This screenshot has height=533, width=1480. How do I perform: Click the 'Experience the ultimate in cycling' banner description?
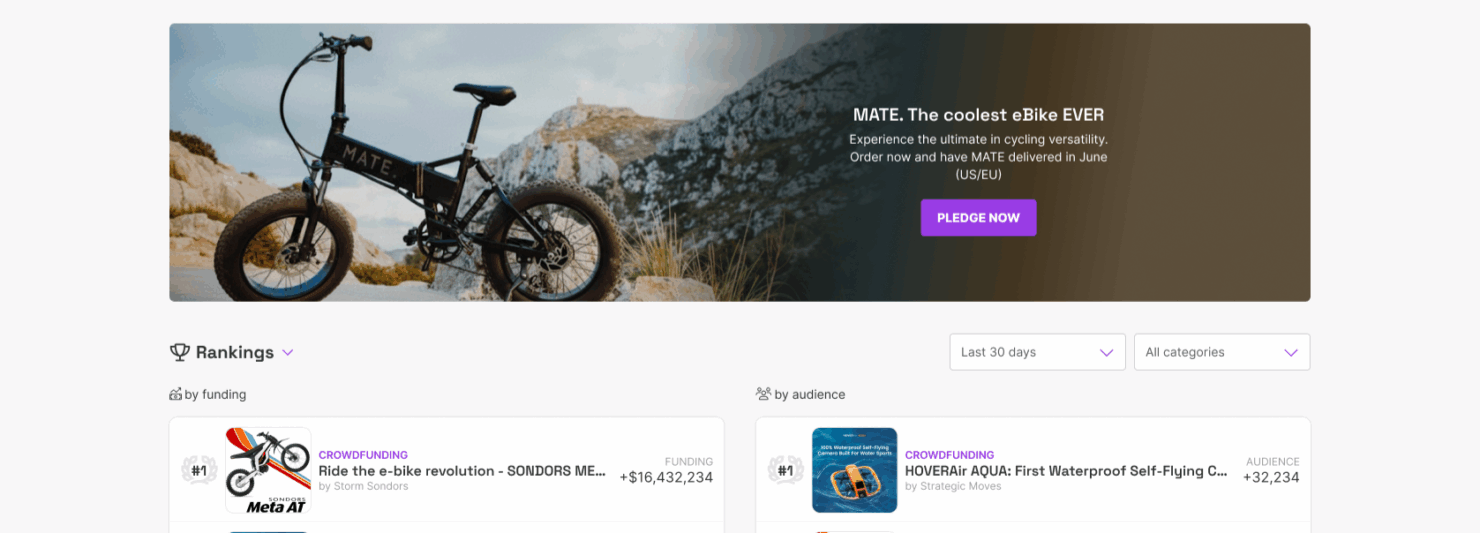(x=978, y=157)
